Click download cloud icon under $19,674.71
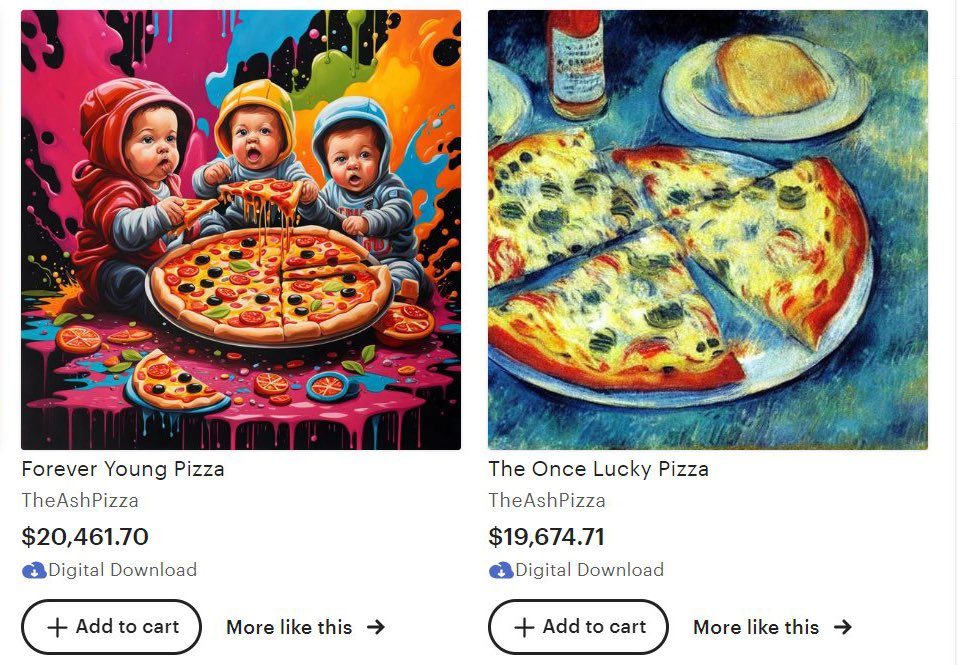957x665 pixels. tap(501, 571)
